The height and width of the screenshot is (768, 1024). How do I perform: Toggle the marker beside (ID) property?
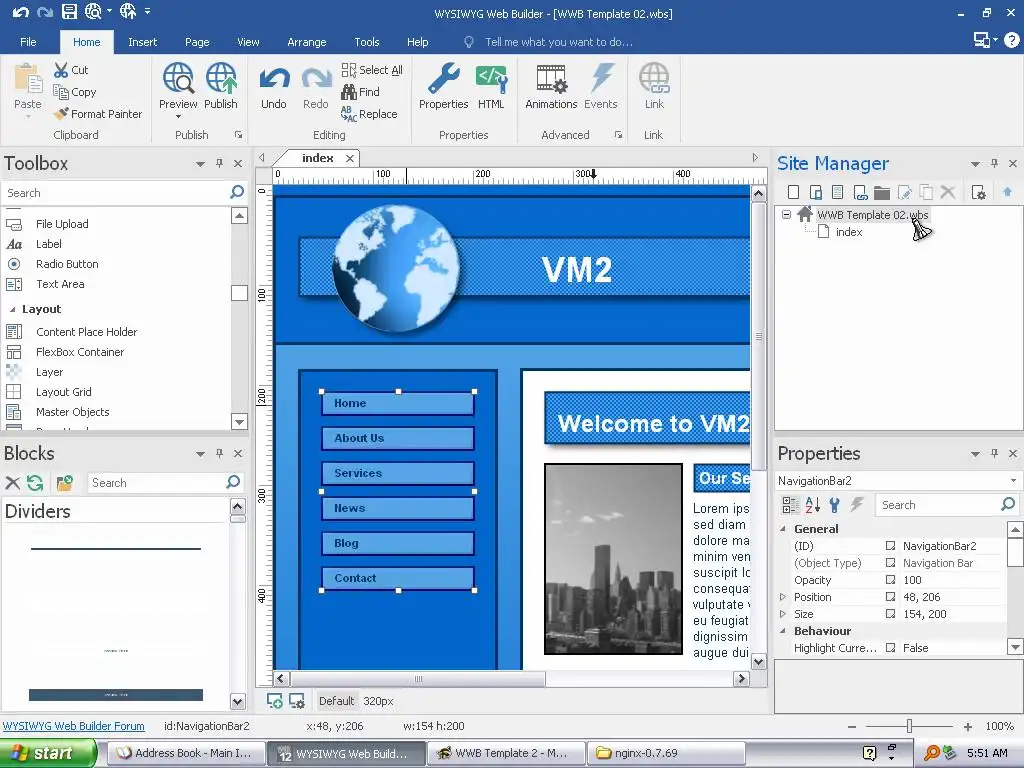coord(890,545)
